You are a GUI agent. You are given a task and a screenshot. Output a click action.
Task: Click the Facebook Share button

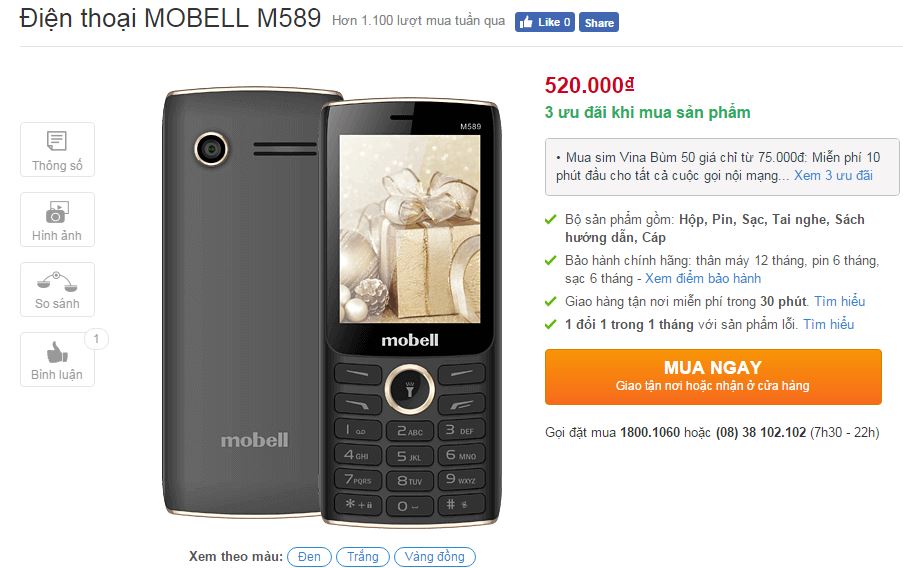[599, 22]
